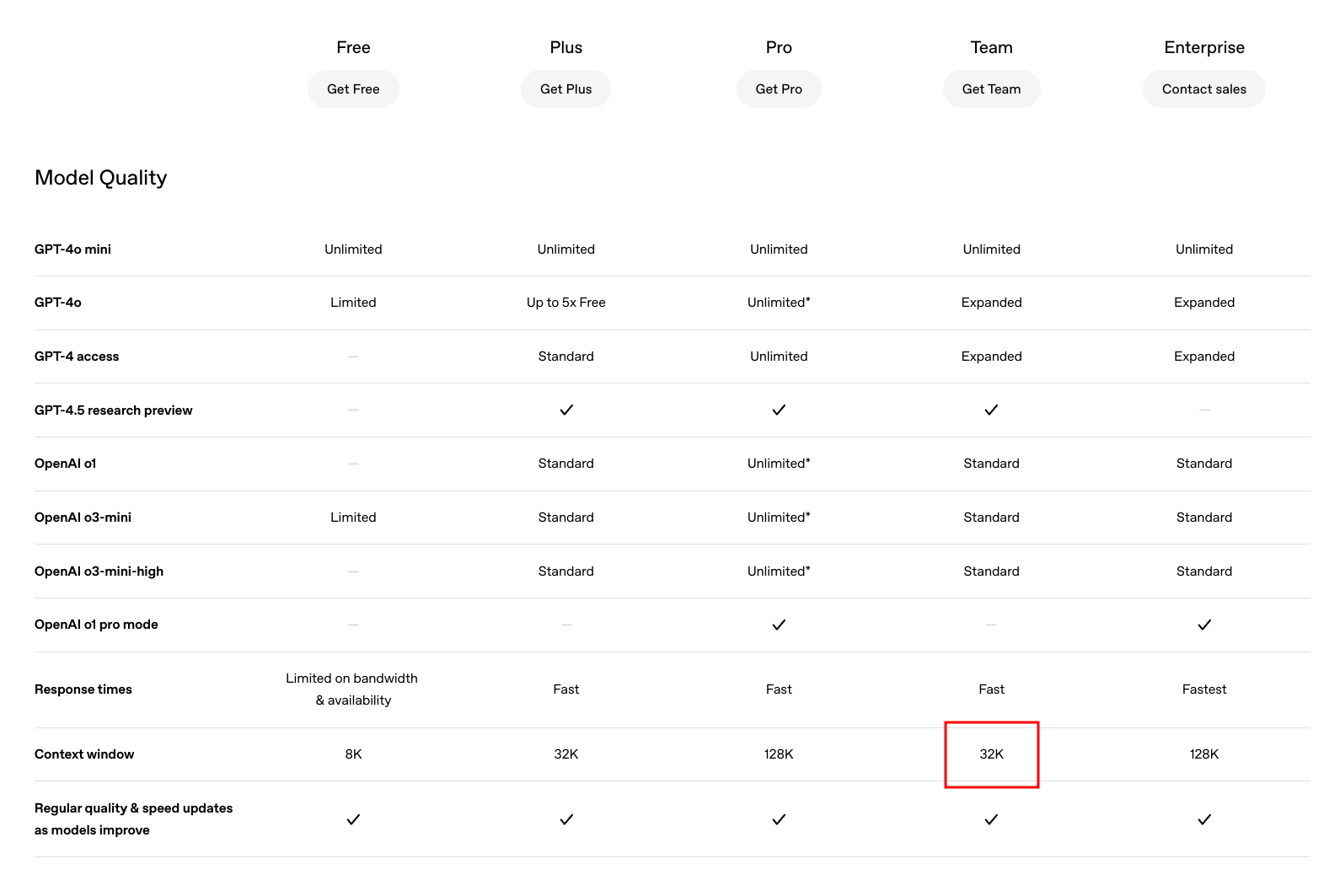Click the Pro checkmark for o1 pro mode
Screen dimensions: 1340x896
(x=779, y=625)
